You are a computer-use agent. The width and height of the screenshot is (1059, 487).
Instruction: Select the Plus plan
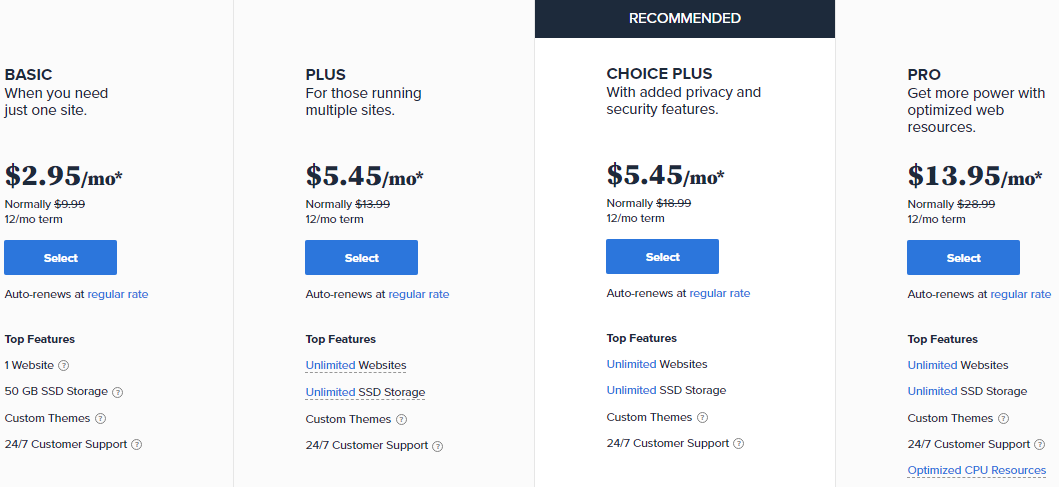tap(362, 258)
